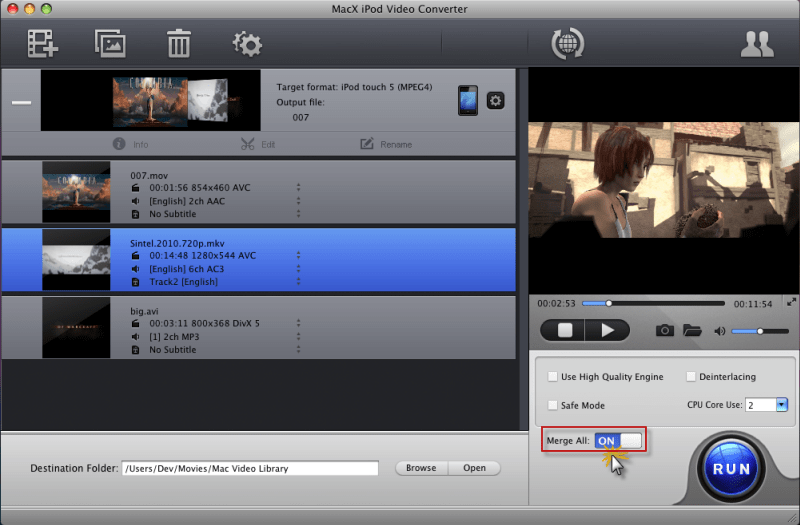Open output settings gear beside device icon
This screenshot has width=800, height=525.
(x=495, y=101)
